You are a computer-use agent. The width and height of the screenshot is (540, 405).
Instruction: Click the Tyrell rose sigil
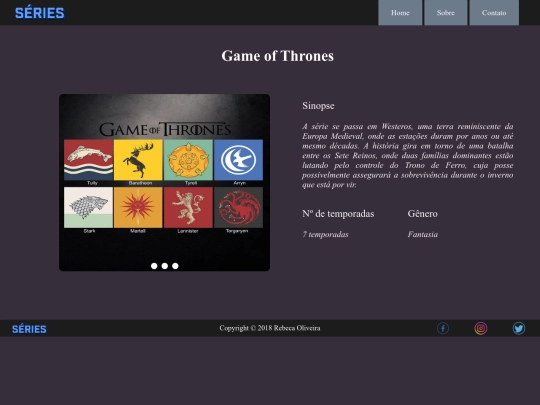click(x=188, y=160)
